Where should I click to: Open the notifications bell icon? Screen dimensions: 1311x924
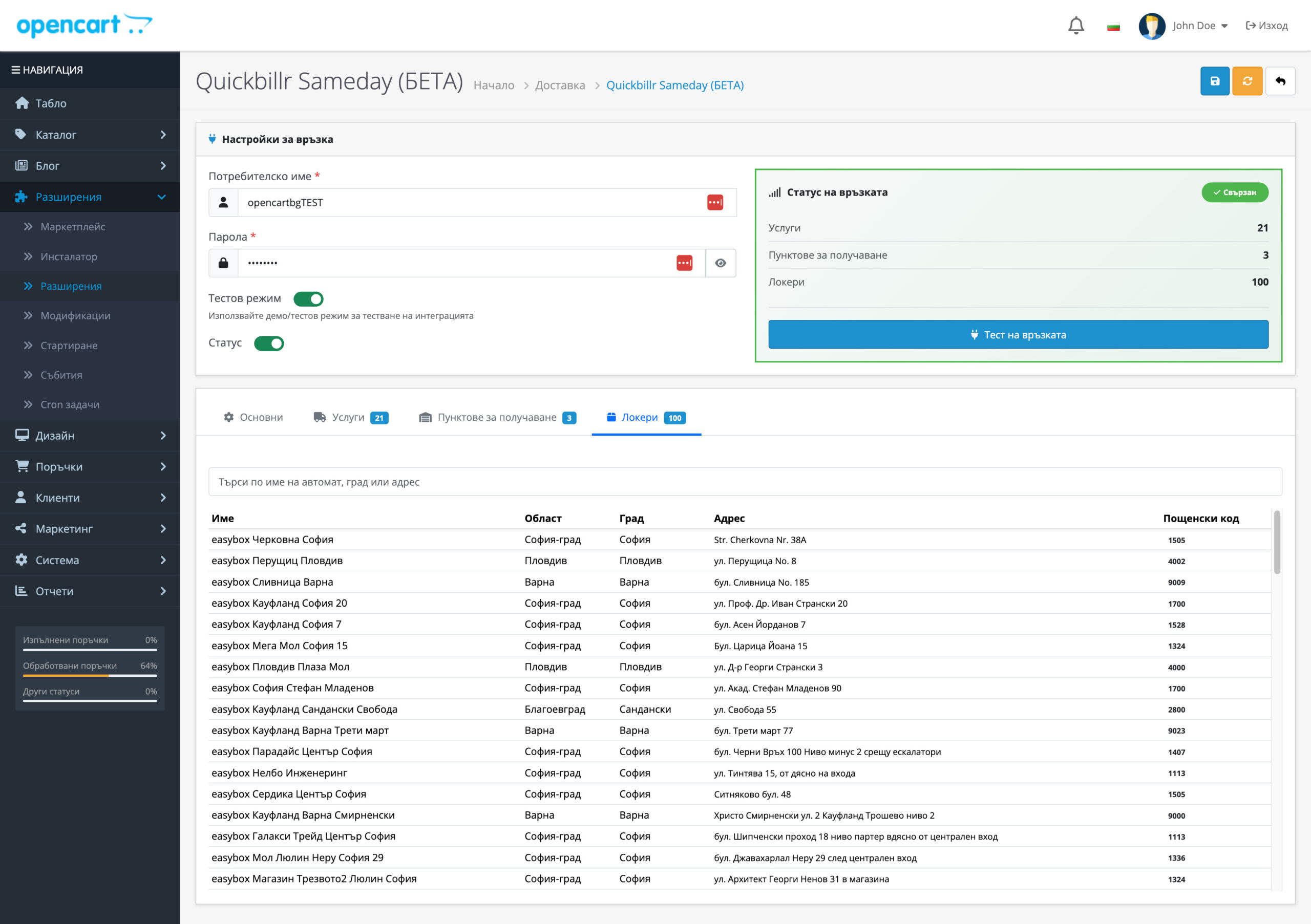point(1076,26)
